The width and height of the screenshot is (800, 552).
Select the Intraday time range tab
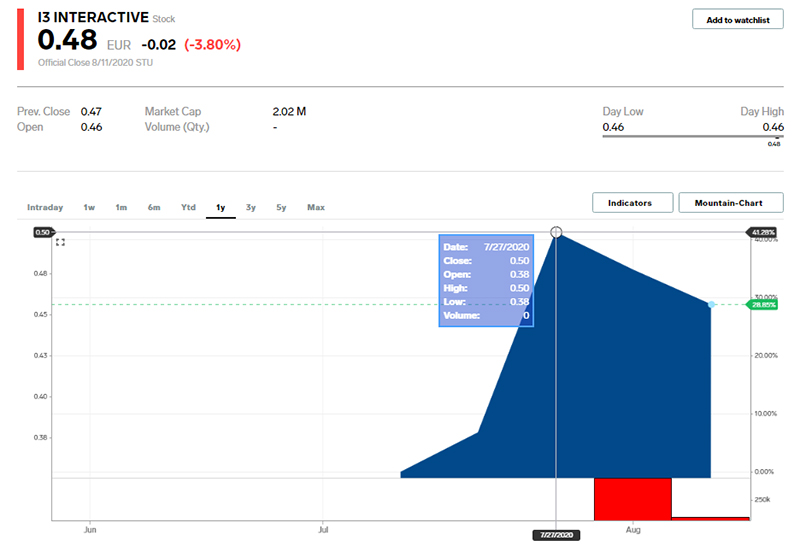[x=45, y=207]
